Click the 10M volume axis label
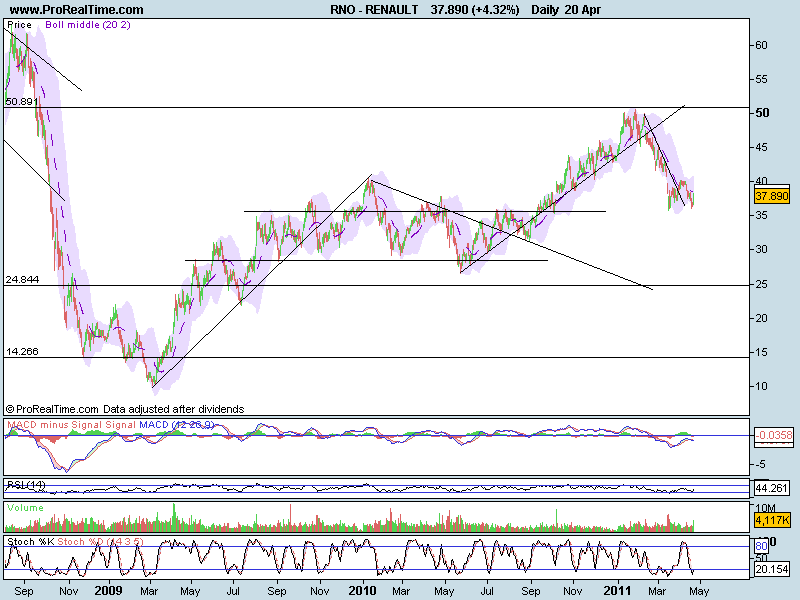Screen dimensions: 800x600 [x=765, y=508]
